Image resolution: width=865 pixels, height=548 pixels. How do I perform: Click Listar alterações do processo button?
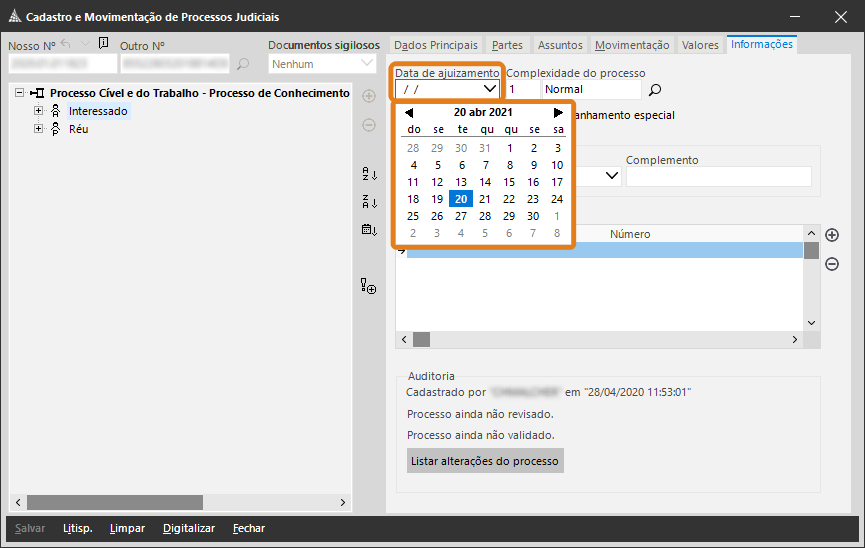tap(485, 461)
